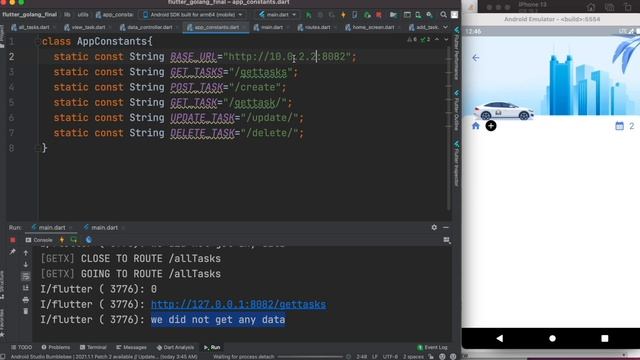The image size is (640, 360).
Task: Toggle scroll to end in console
Action: [x=26, y=288]
